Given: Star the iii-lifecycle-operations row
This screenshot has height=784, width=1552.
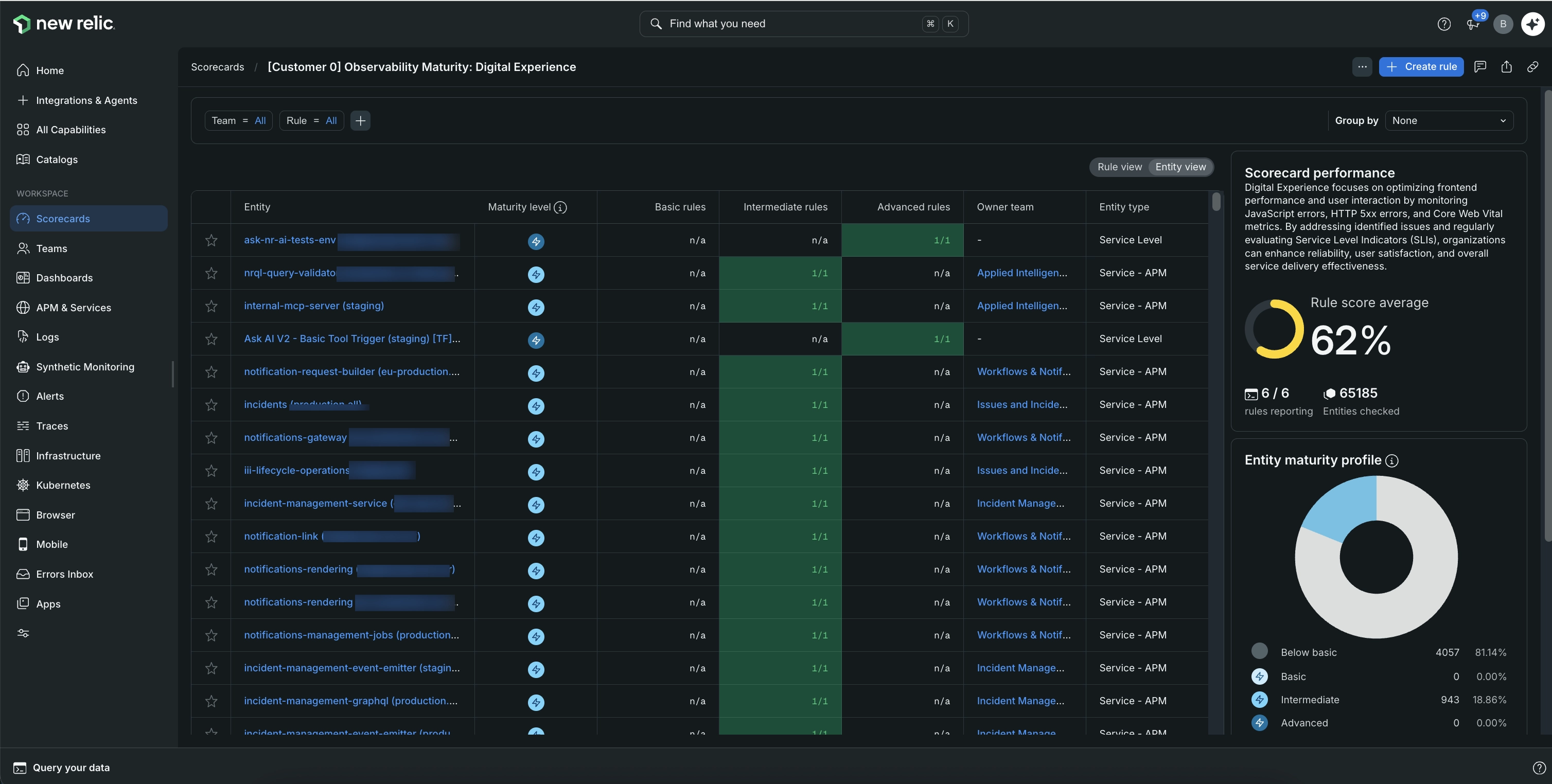Looking at the screenshot, I should tap(211, 471).
